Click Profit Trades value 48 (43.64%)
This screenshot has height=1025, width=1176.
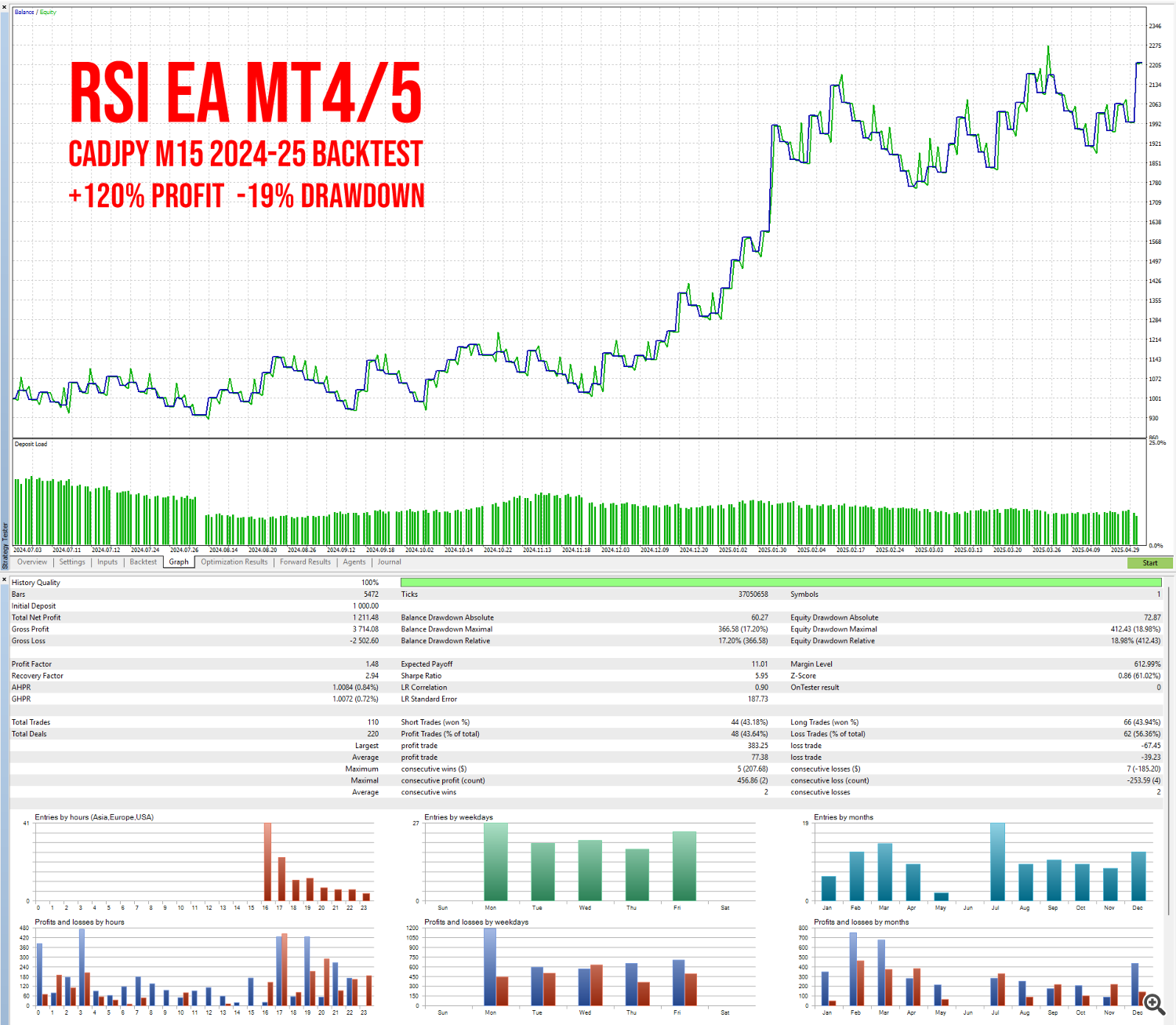pos(750,734)
